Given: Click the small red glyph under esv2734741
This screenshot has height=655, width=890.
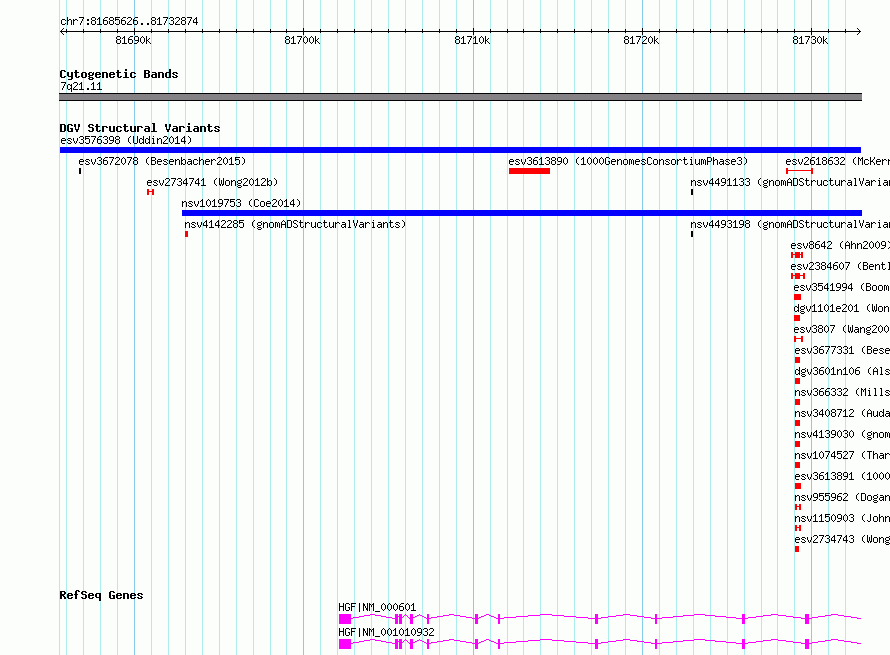Looking at the screenshot, I should 150,192.
